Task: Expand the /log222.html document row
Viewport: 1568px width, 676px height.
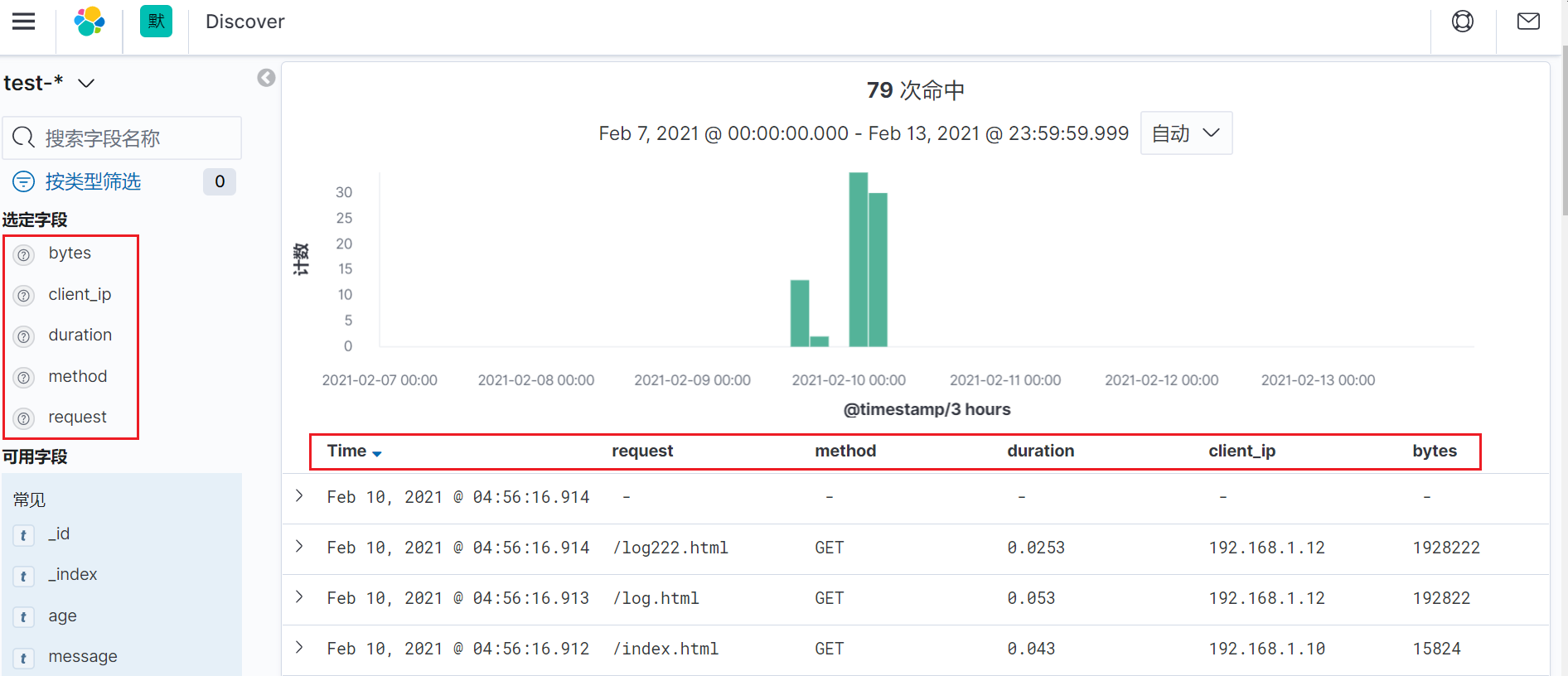Action: pyautogui.click(x=299, y=547)
